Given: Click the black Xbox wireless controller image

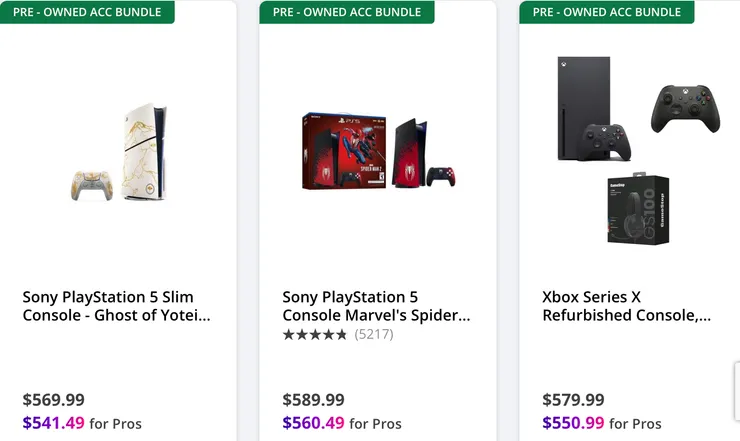Looking at the screenshot, I should click(683, 108).
